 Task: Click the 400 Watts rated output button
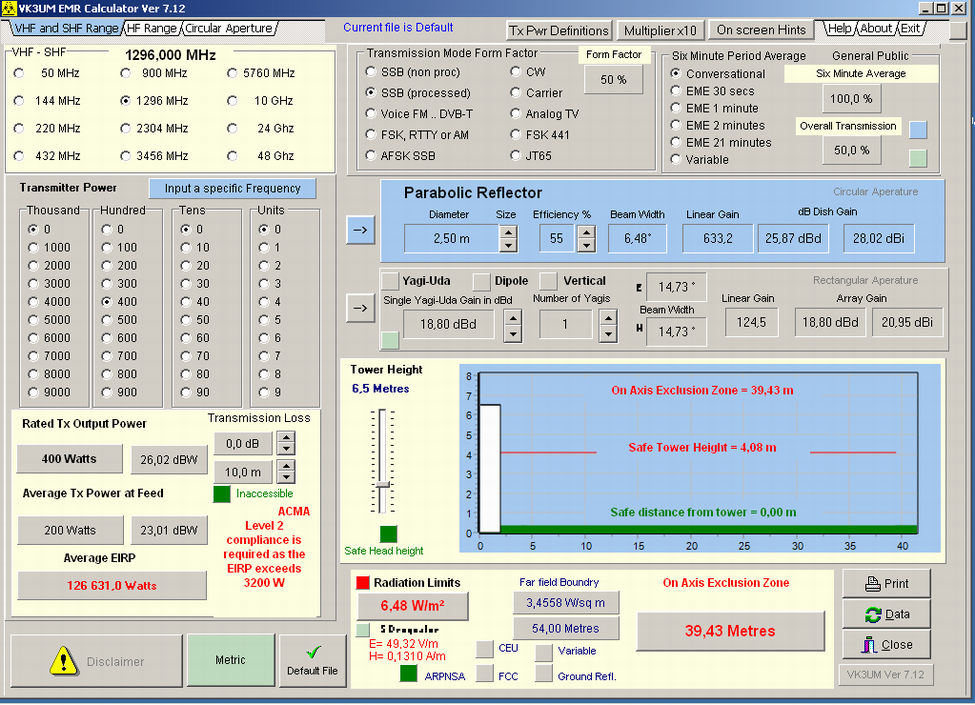pos(69,459)
